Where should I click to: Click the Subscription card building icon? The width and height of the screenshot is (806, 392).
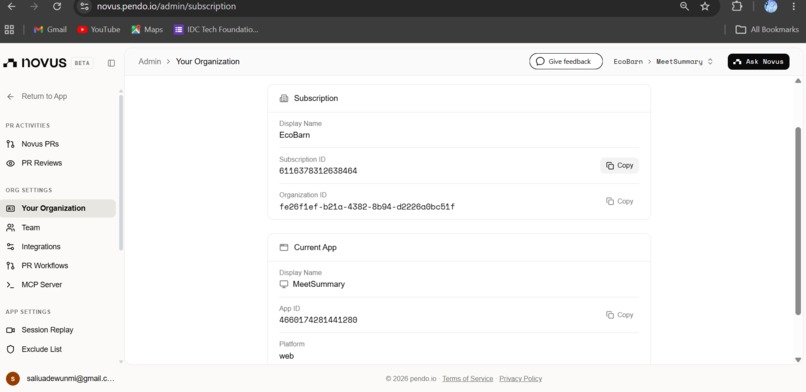pyautogui.click(x=284, y=98)
